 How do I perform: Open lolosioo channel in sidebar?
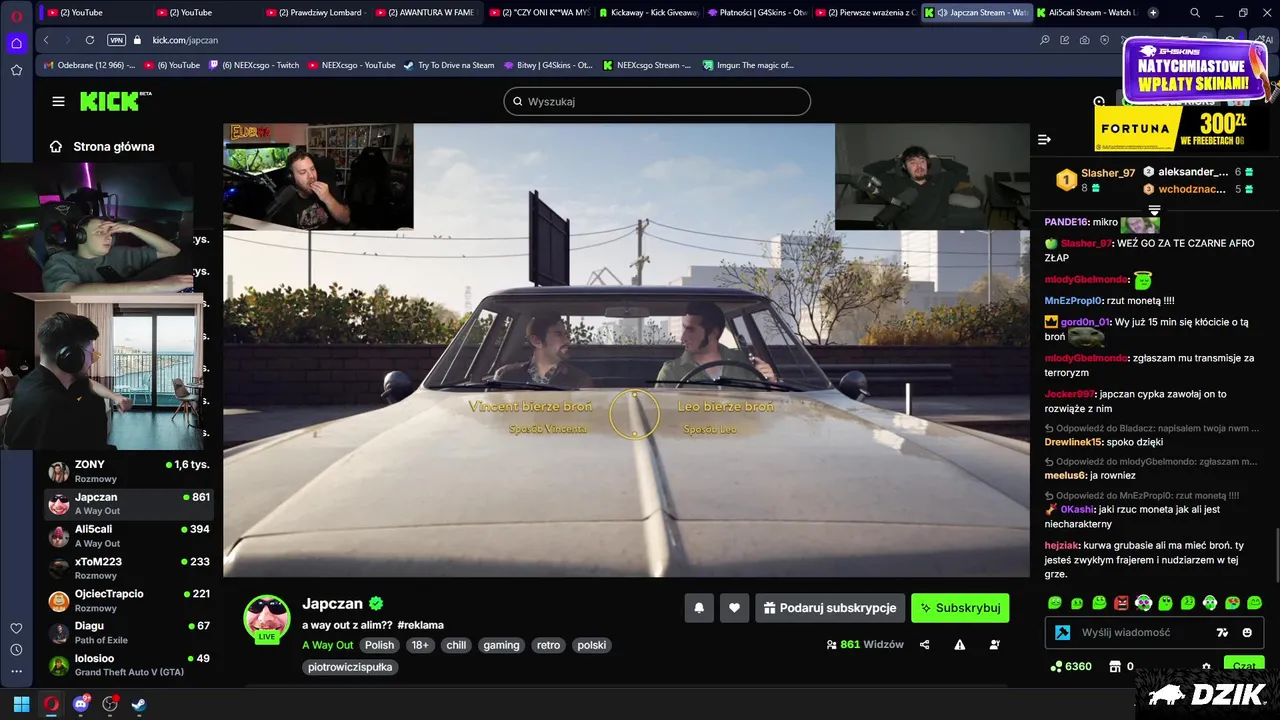tap(129, 665)
